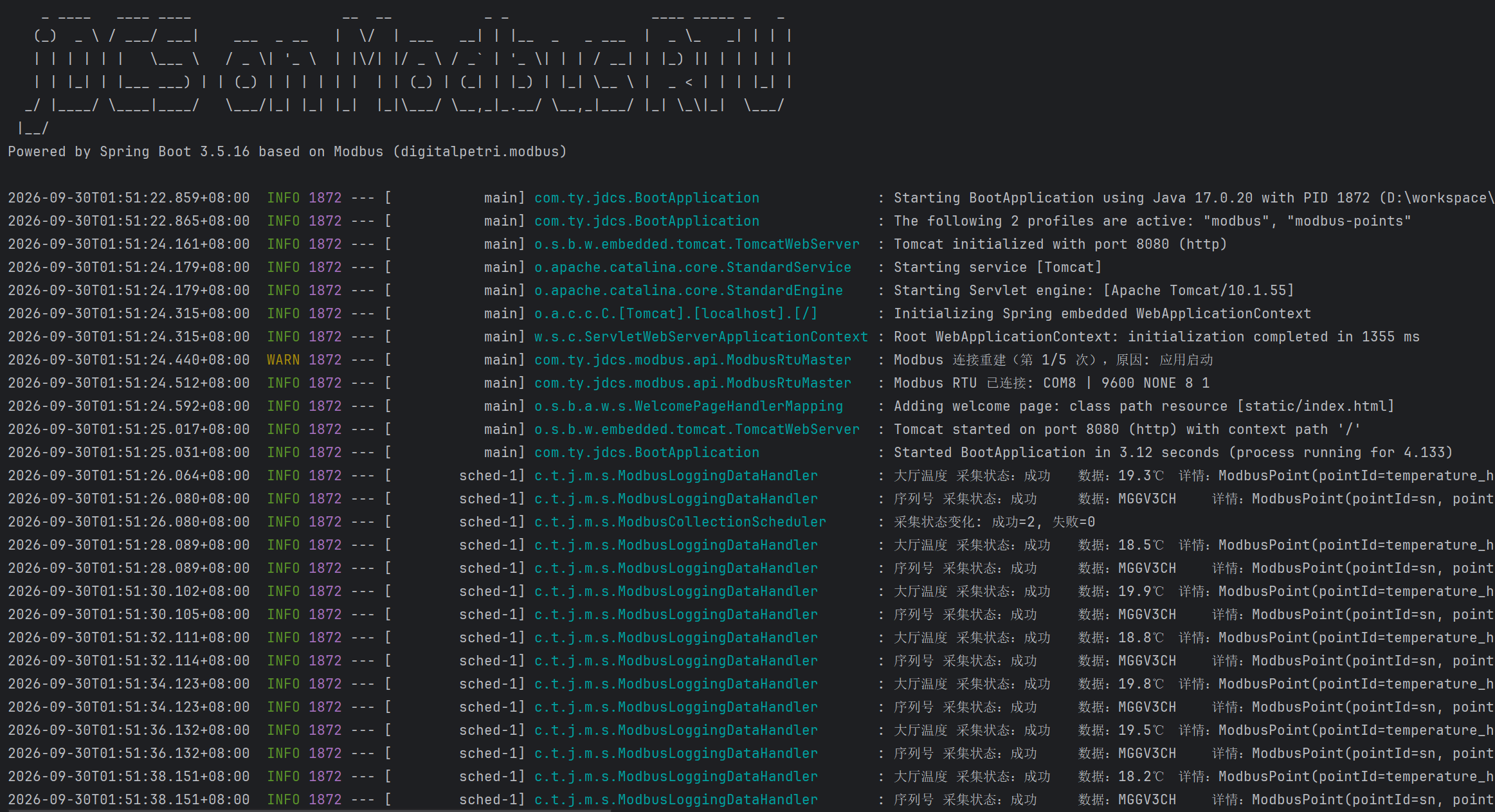1495x812 pixels.
Task: Open w.s.c.ServletWebServerApplicationContext class link
Action: 701,337
